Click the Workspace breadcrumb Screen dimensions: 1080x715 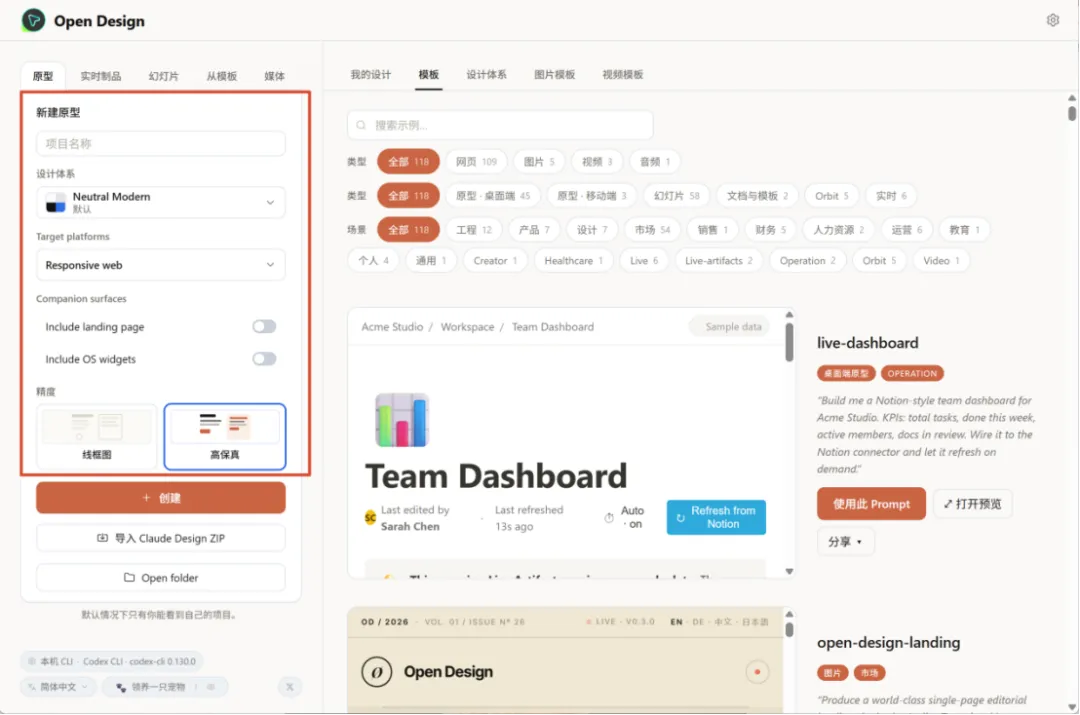pyautogui.click(x=467, y=327)
